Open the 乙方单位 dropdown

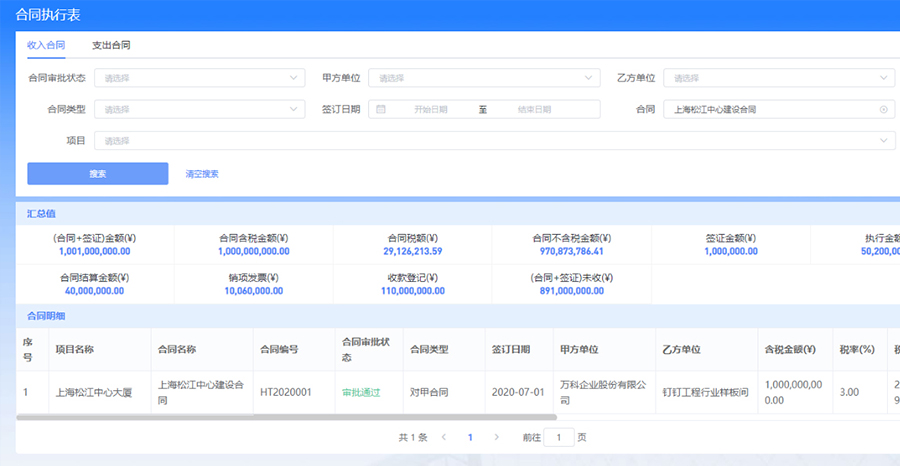[779, 78]
